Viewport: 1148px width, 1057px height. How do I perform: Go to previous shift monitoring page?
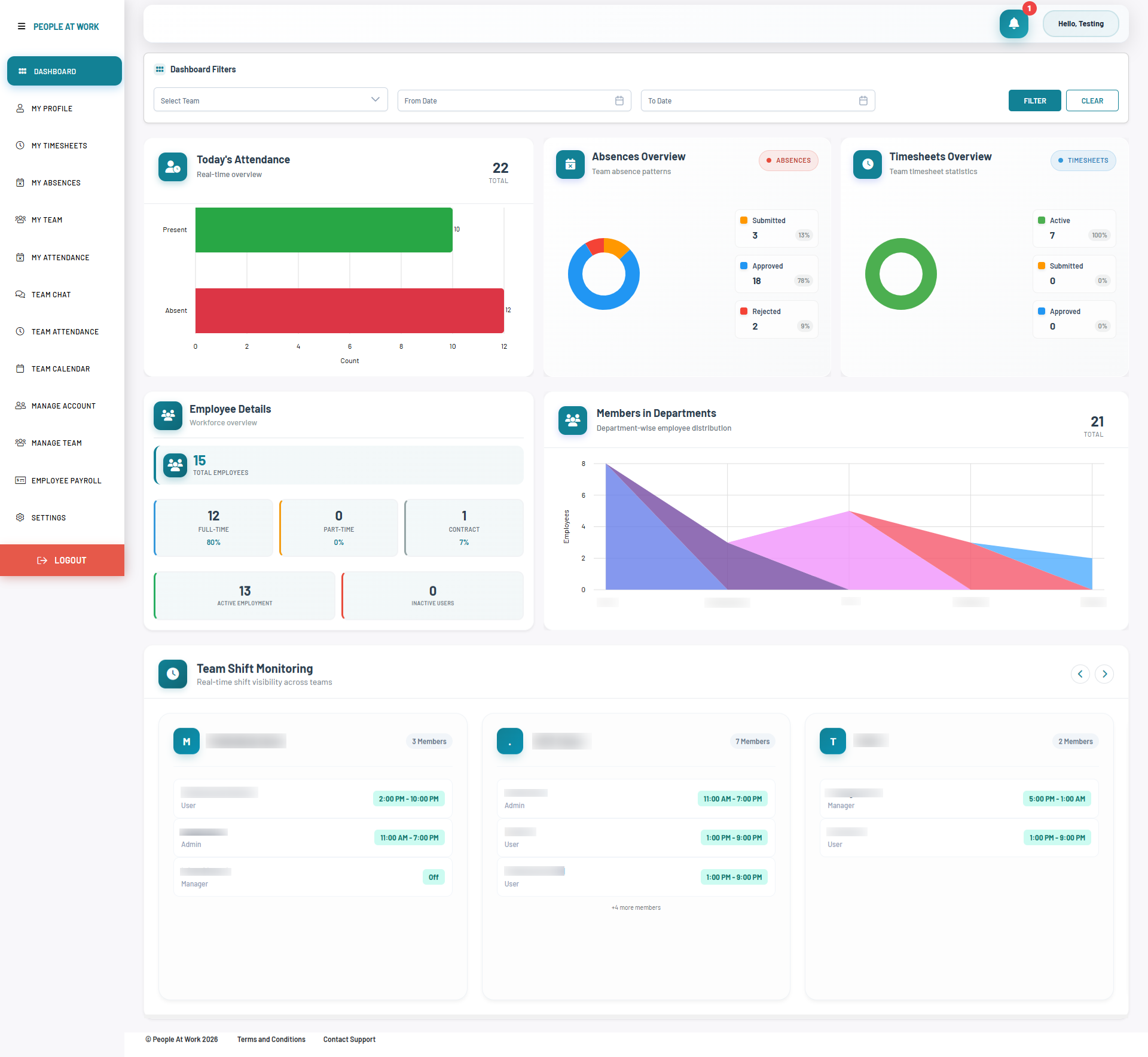pos(1080,674)
